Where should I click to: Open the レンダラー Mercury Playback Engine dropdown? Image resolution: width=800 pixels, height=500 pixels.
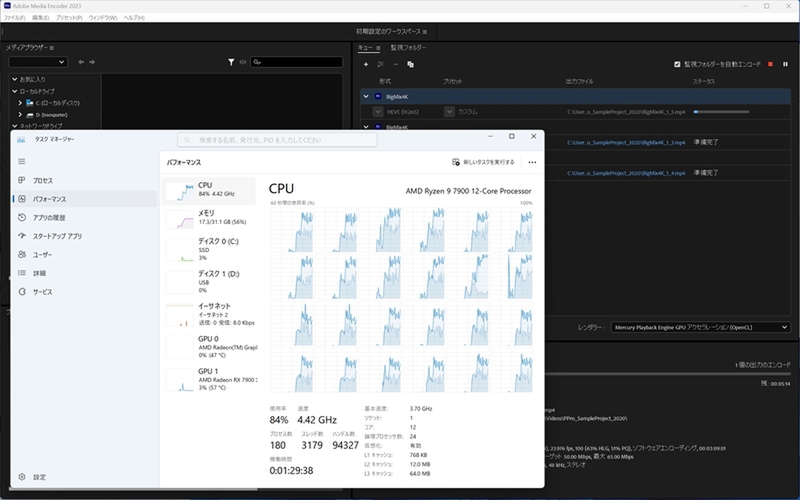700,327
